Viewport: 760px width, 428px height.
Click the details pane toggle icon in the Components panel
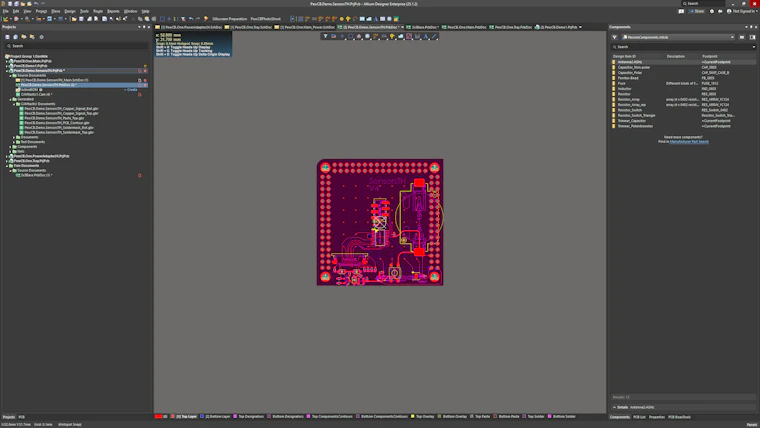tap(752, 37)
